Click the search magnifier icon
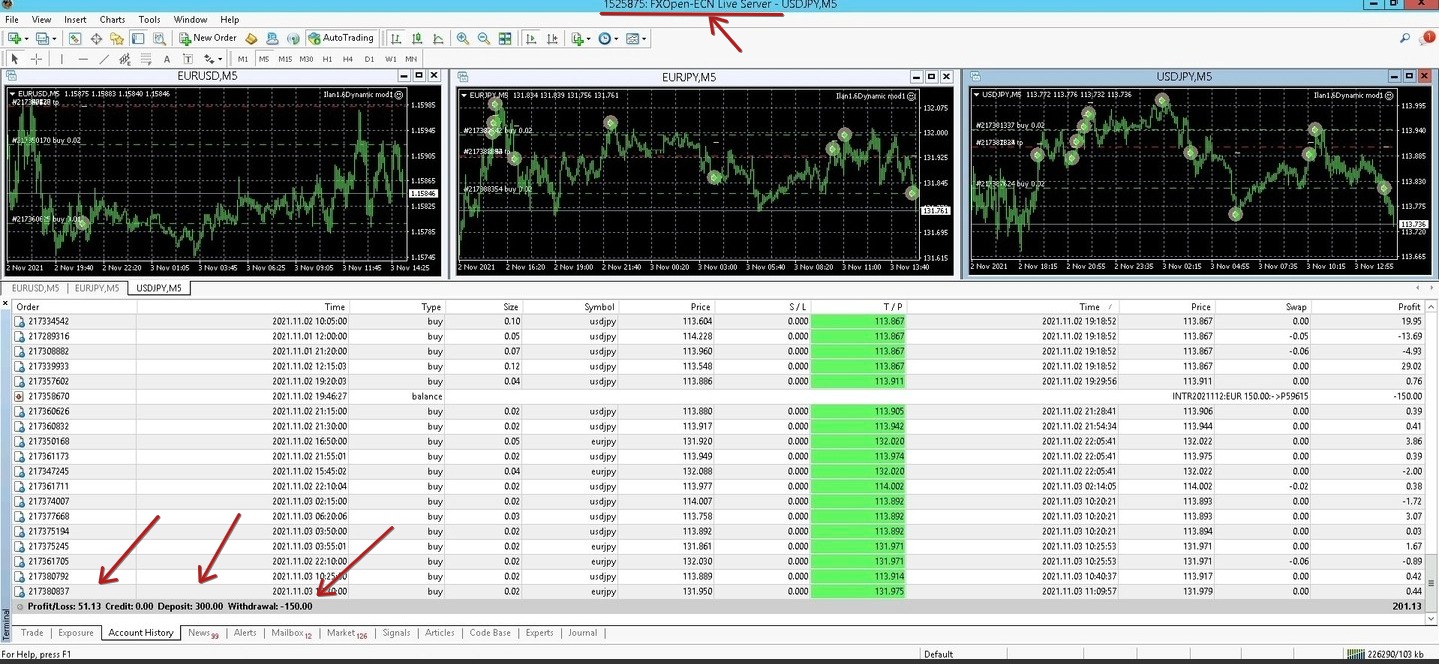Viewport: 1439px width, 664px height. (1406, 38)
